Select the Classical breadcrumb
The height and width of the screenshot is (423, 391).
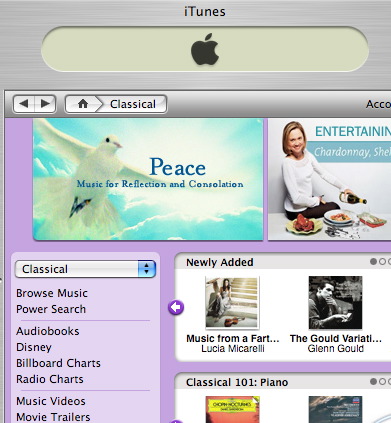pyautogui.click(x=133, y=104)
